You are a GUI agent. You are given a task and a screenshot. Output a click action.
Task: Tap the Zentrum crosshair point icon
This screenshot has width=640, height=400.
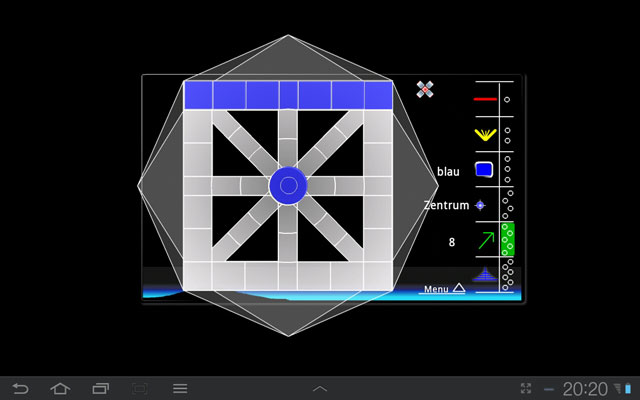click(x=480, y=205)
